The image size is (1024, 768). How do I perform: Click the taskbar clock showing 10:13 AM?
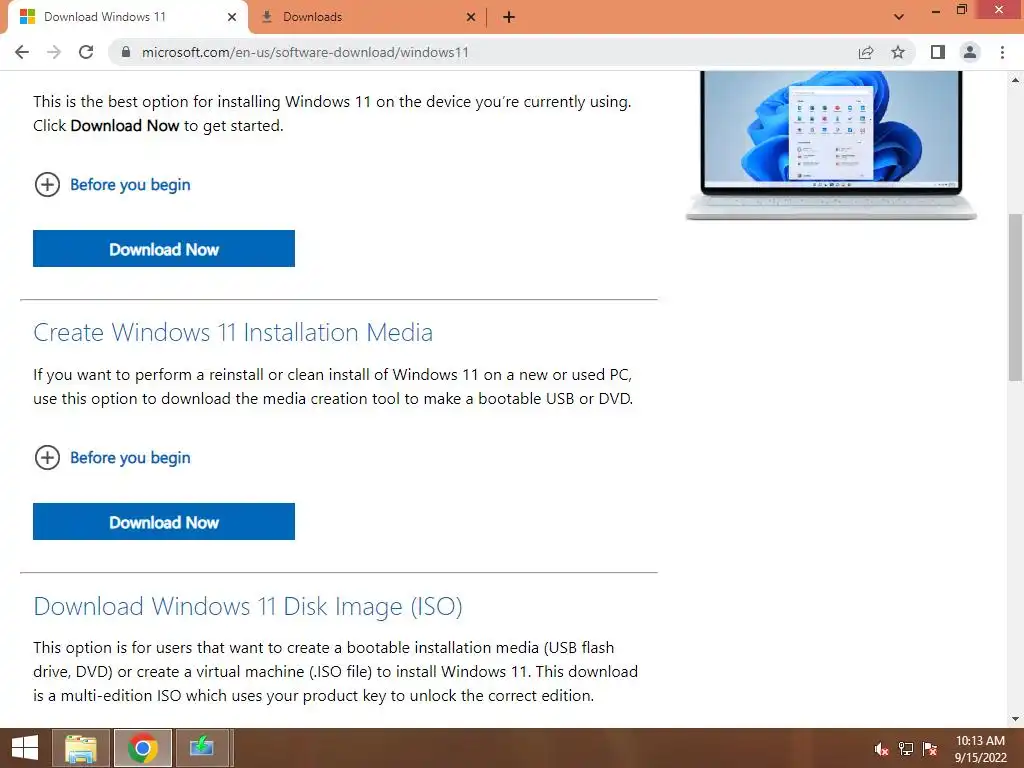tap(980, 749)
